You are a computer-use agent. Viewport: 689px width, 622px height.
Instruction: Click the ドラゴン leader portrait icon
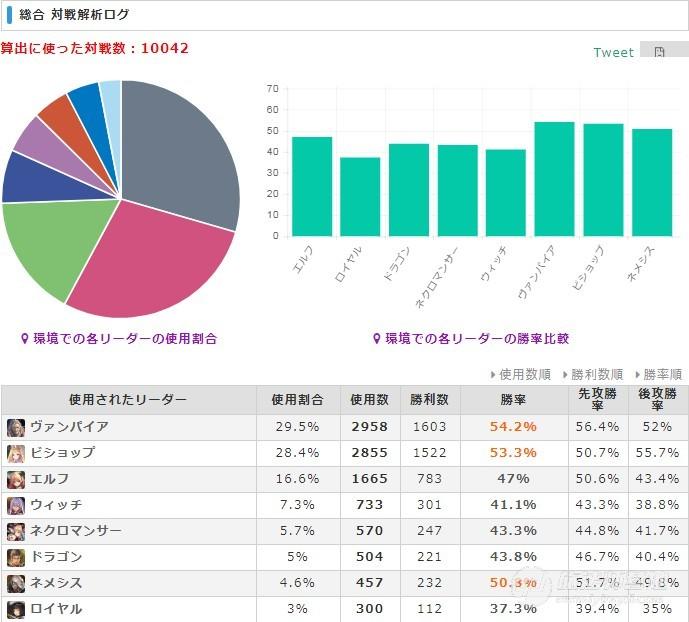tap(16, 557)
